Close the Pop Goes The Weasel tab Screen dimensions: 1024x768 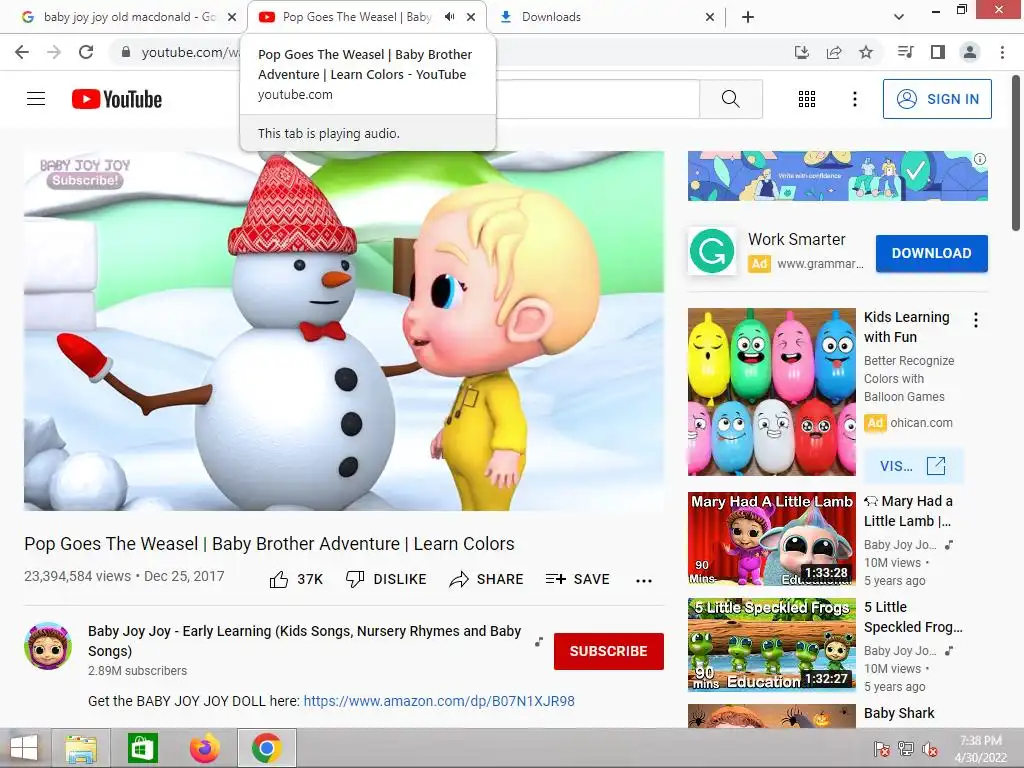coord(471,17)
